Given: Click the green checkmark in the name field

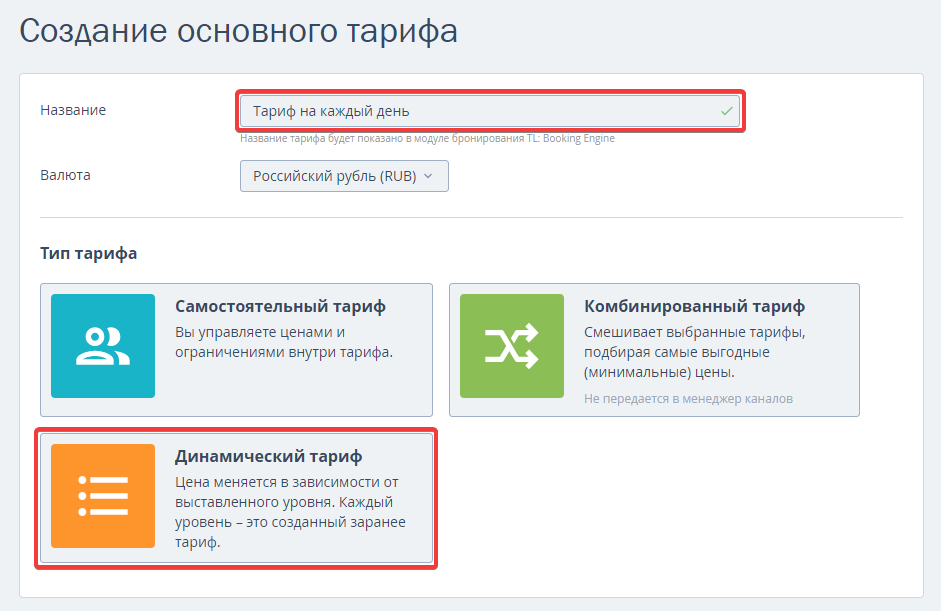Looking at the screenshot, I should (x=727, y=111).
